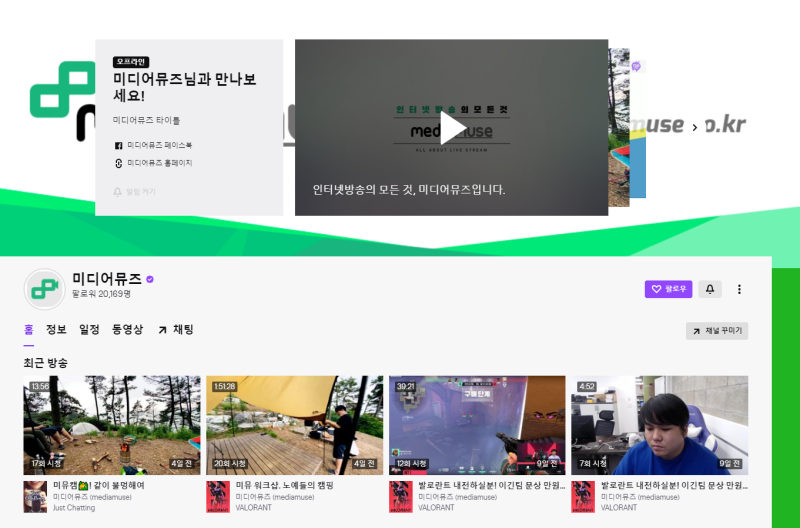Turn on notifications via 알림 켜기
This screenshot has height=528, width=800.
(134, 192)
